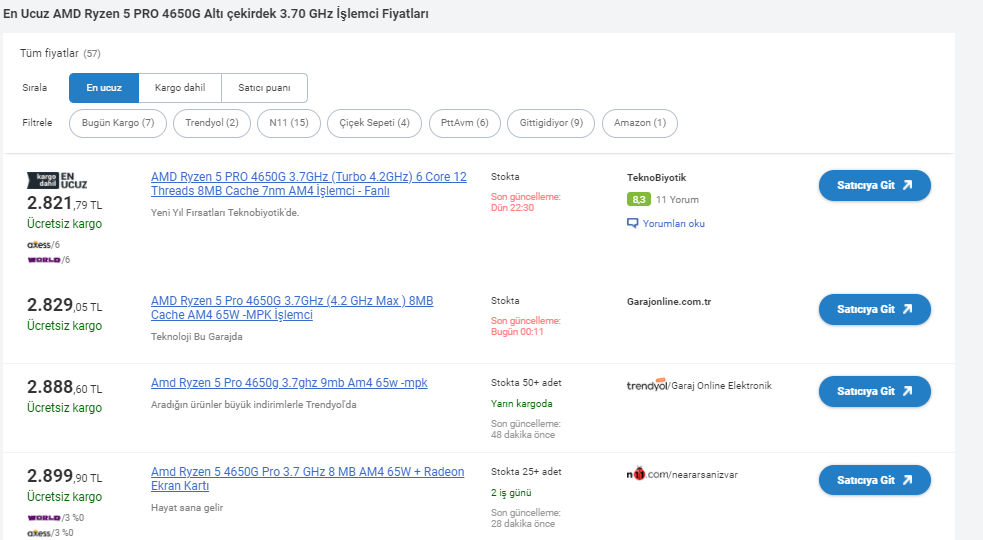Click the 48 dakika önce update time
This screenshot has height=540, width=983.
tap(523, 435)
